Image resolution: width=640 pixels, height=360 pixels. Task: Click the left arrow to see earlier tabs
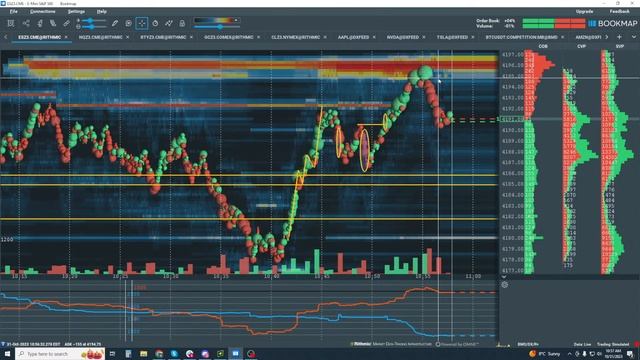click(x=6, y=37)
